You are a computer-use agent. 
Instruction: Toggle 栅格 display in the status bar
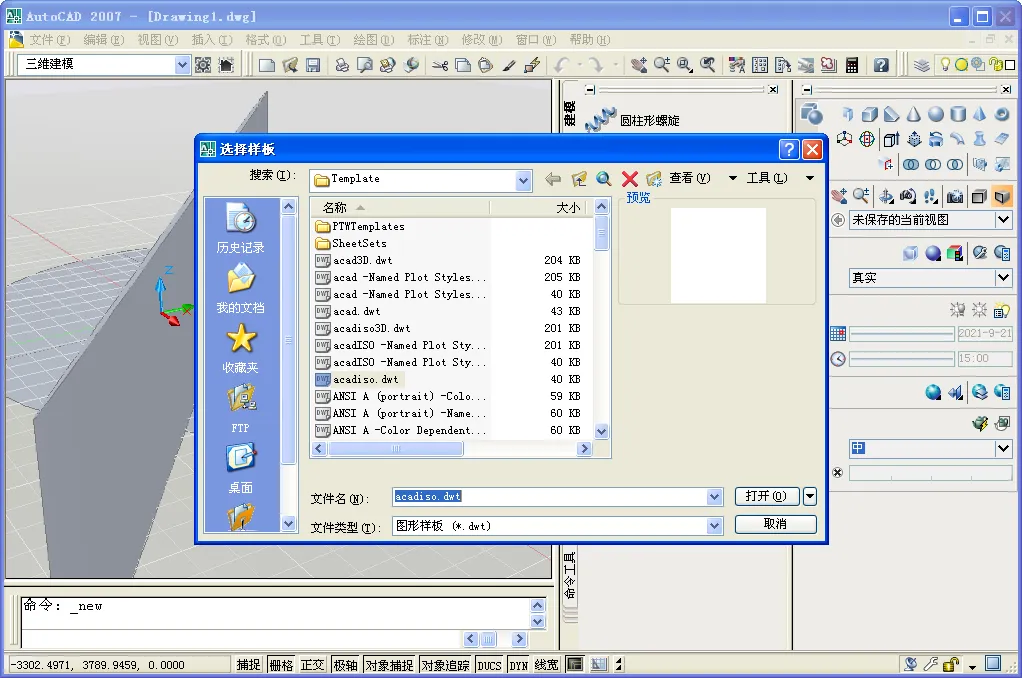click(x=283, y=664)
